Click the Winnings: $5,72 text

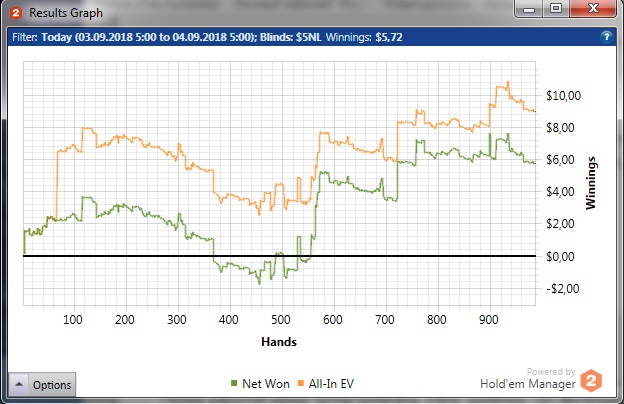364,37
